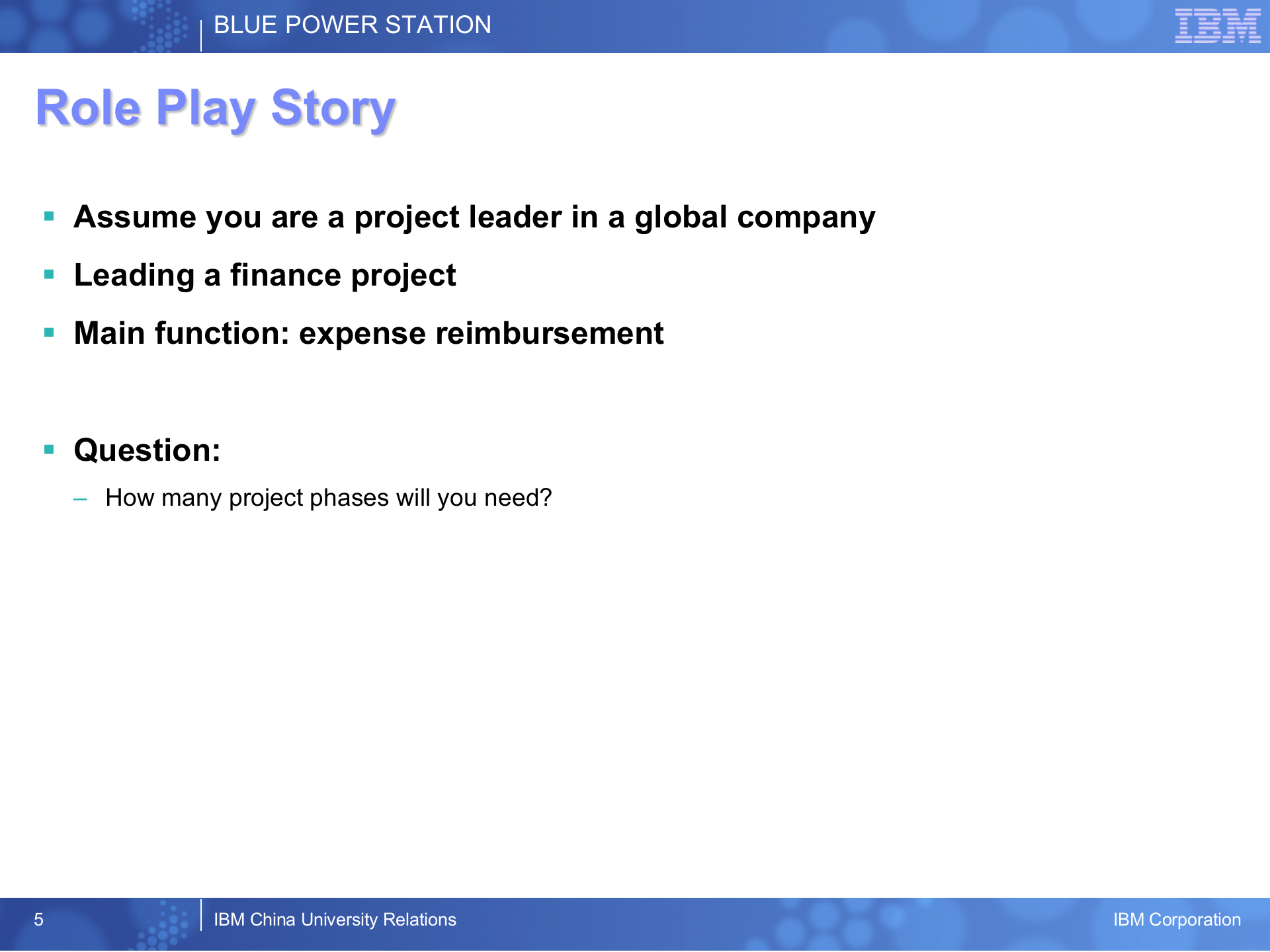
Task: Click the 'Assume you are a project leader' line
Action: tap(474, 218)
